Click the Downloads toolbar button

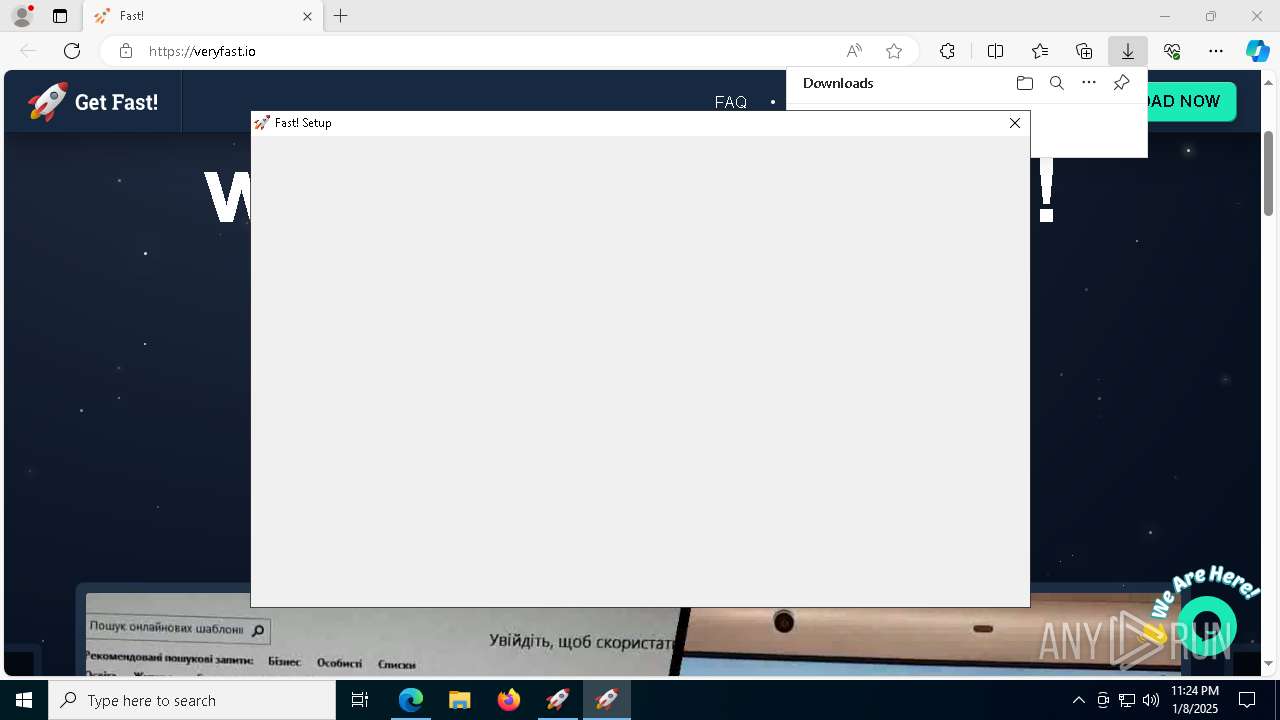click(1128, 51)
